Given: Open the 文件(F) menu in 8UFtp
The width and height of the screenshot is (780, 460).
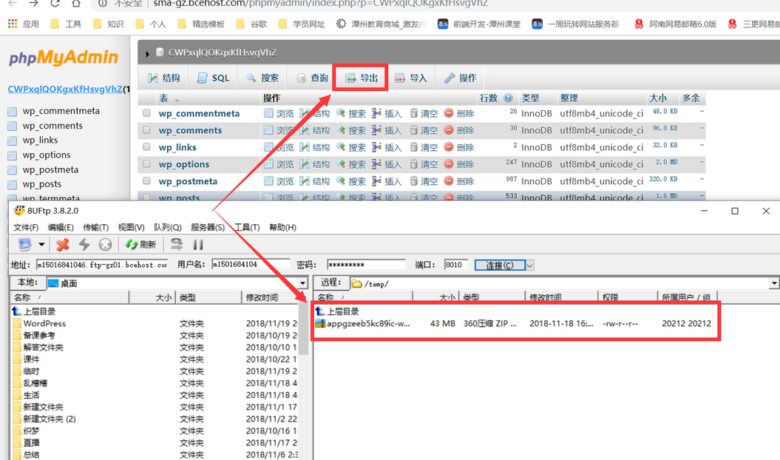Looking at the screenshot, I should (26, 227).
